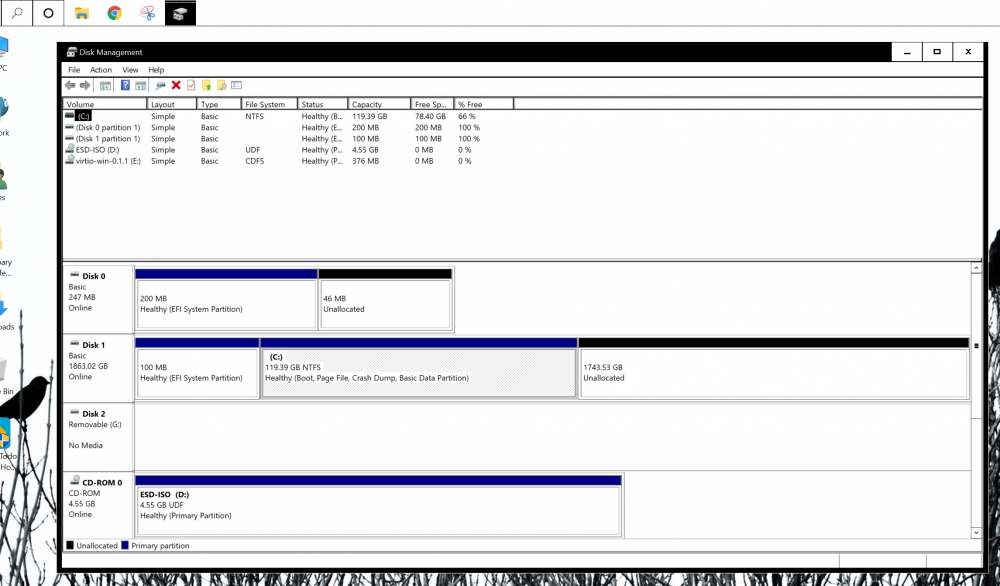
Task: Click the lower pane scrollbar down arrow
Action: point(976,532)
